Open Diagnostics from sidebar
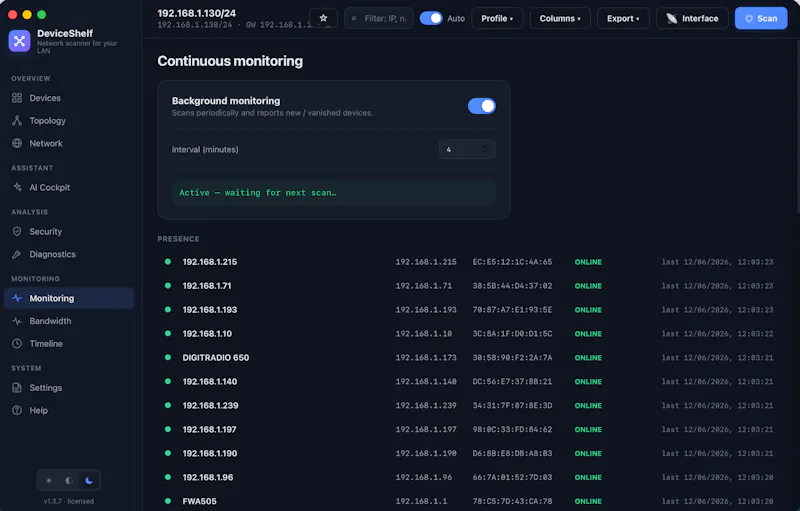The height and width of the screenshot is (511, 800). tap(69, 254)
